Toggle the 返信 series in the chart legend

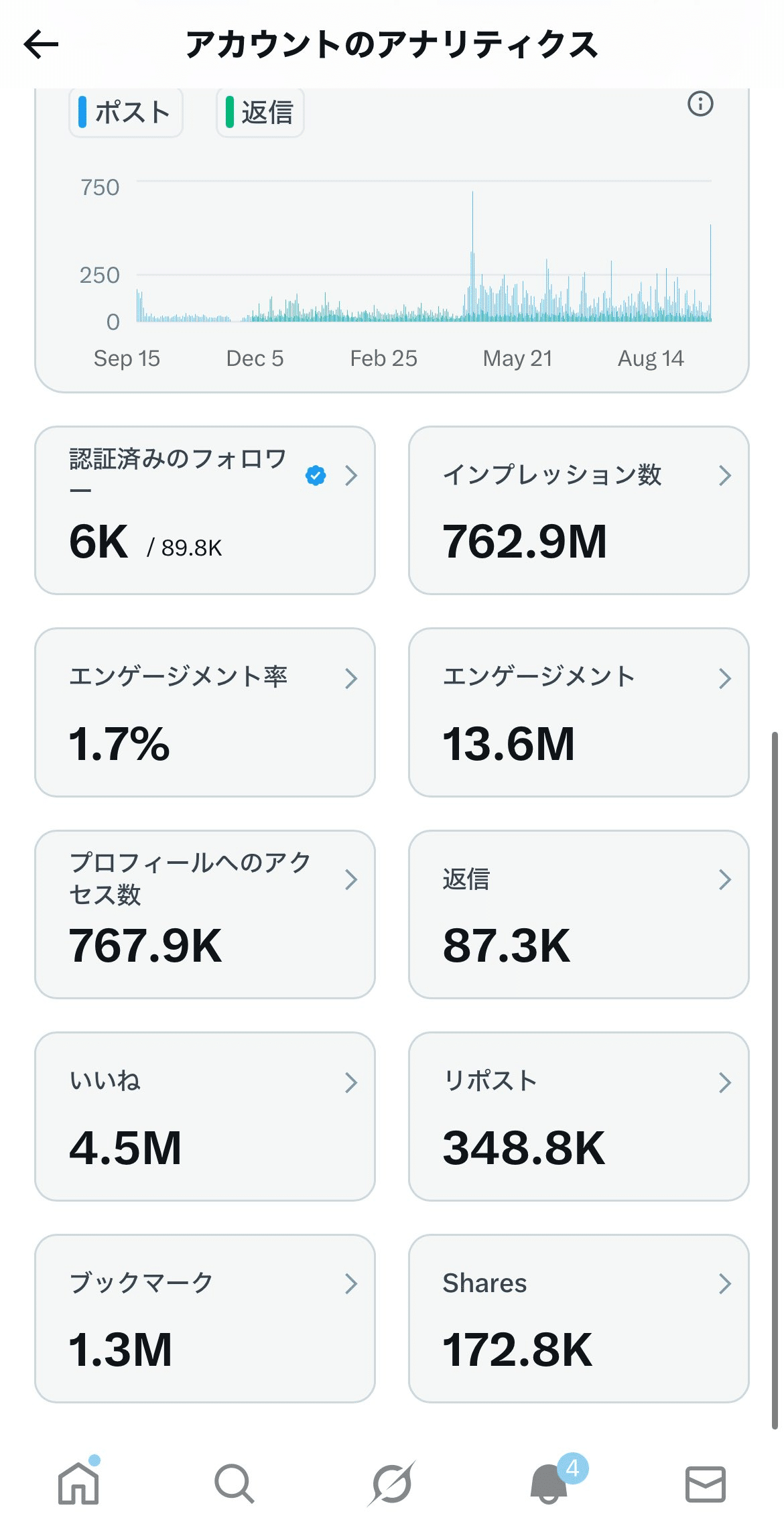[x=260, y=112]
